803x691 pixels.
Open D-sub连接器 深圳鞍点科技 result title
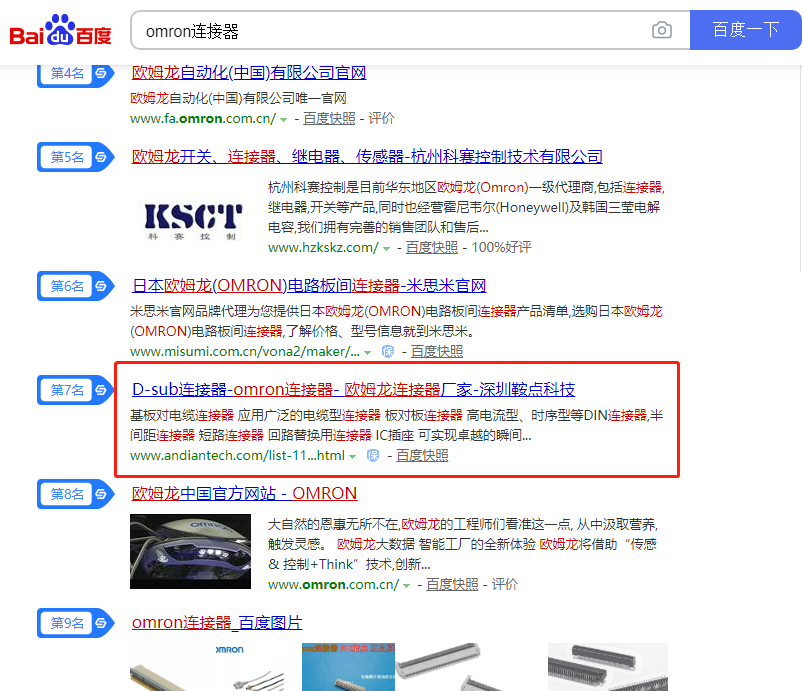click(353, 390)
